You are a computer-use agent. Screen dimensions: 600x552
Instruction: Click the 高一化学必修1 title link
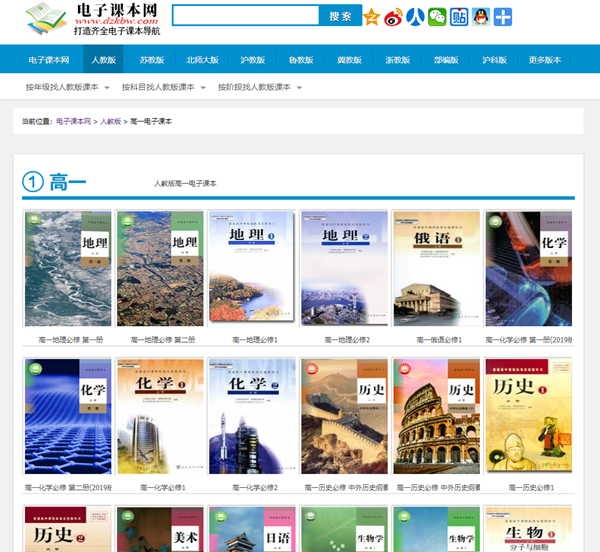(x=163, y=488)
